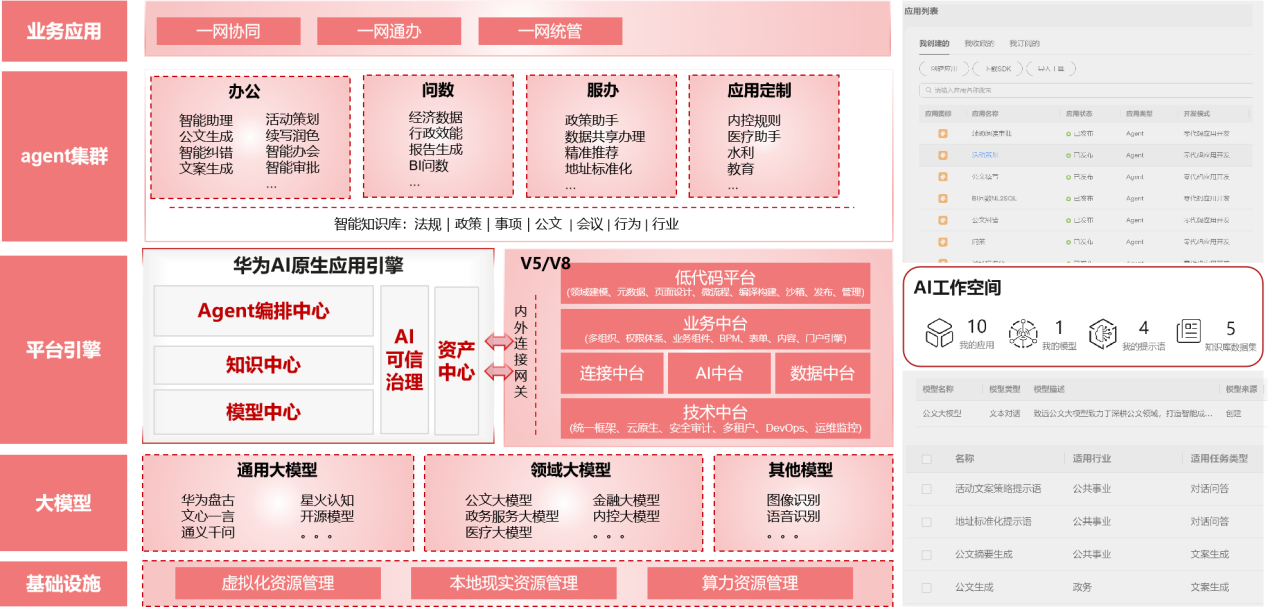Click the 技术中台 box

[715, 418]
